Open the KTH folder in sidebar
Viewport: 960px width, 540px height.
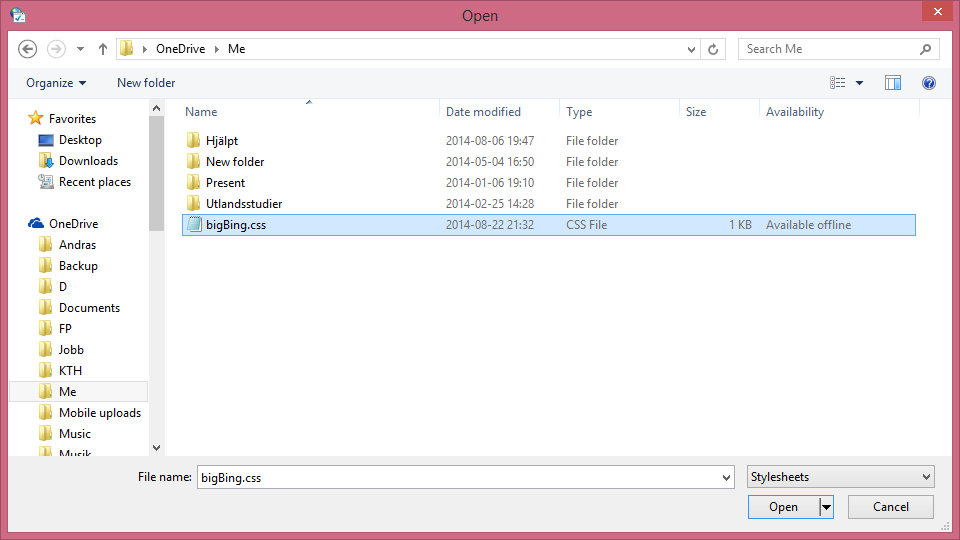tap(70, 370)
